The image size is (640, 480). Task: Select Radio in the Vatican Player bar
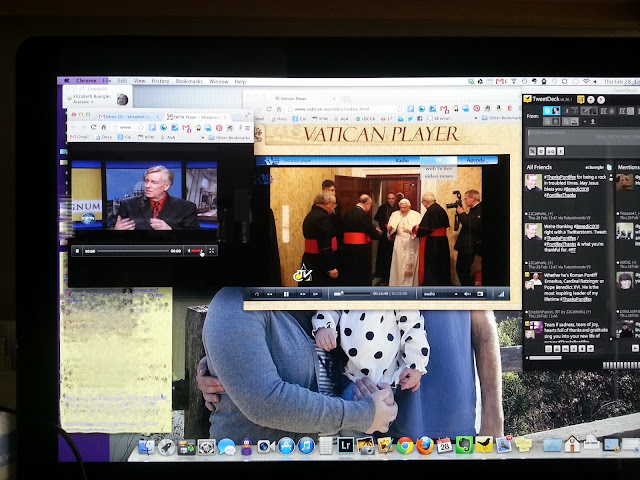pyautogui.click(x=402, y=160)
